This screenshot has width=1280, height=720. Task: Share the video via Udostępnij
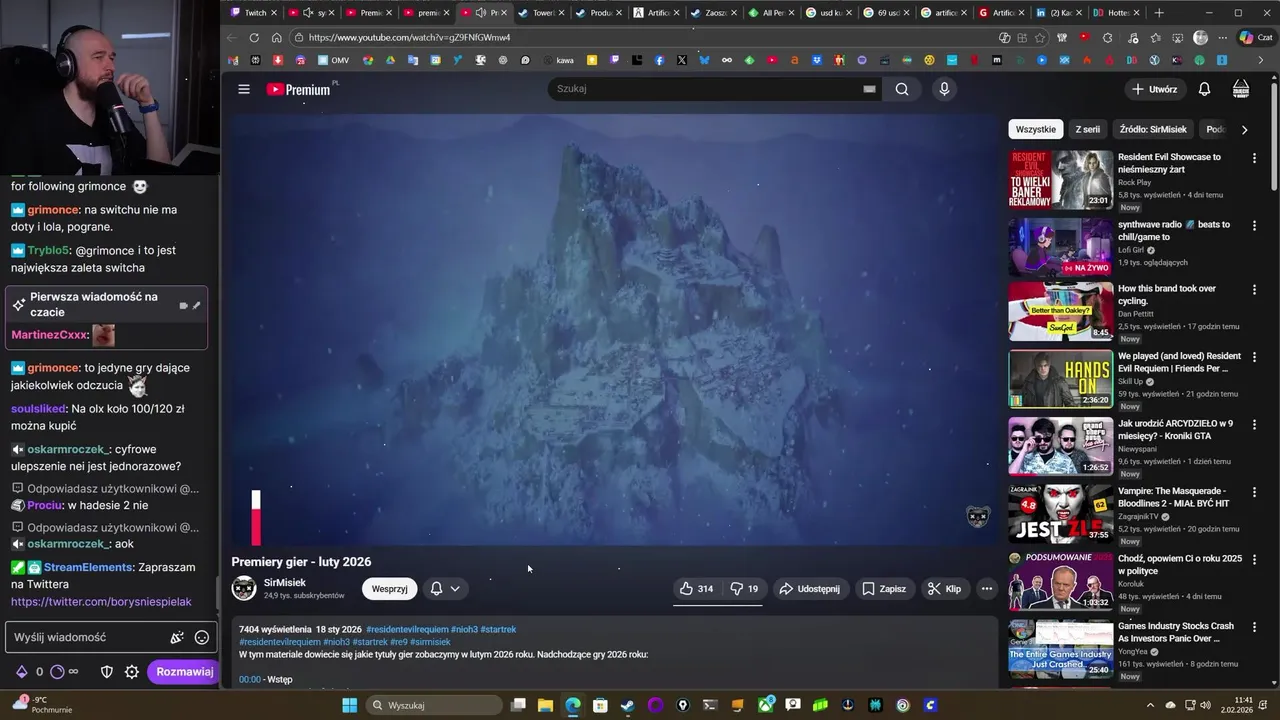coord(809,589)
